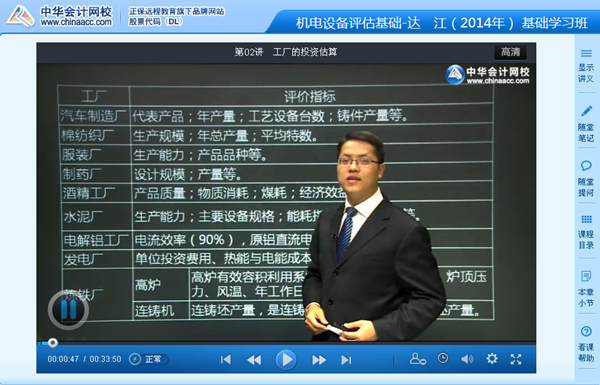Click the total duration 00:33:50

coord(105,359)
